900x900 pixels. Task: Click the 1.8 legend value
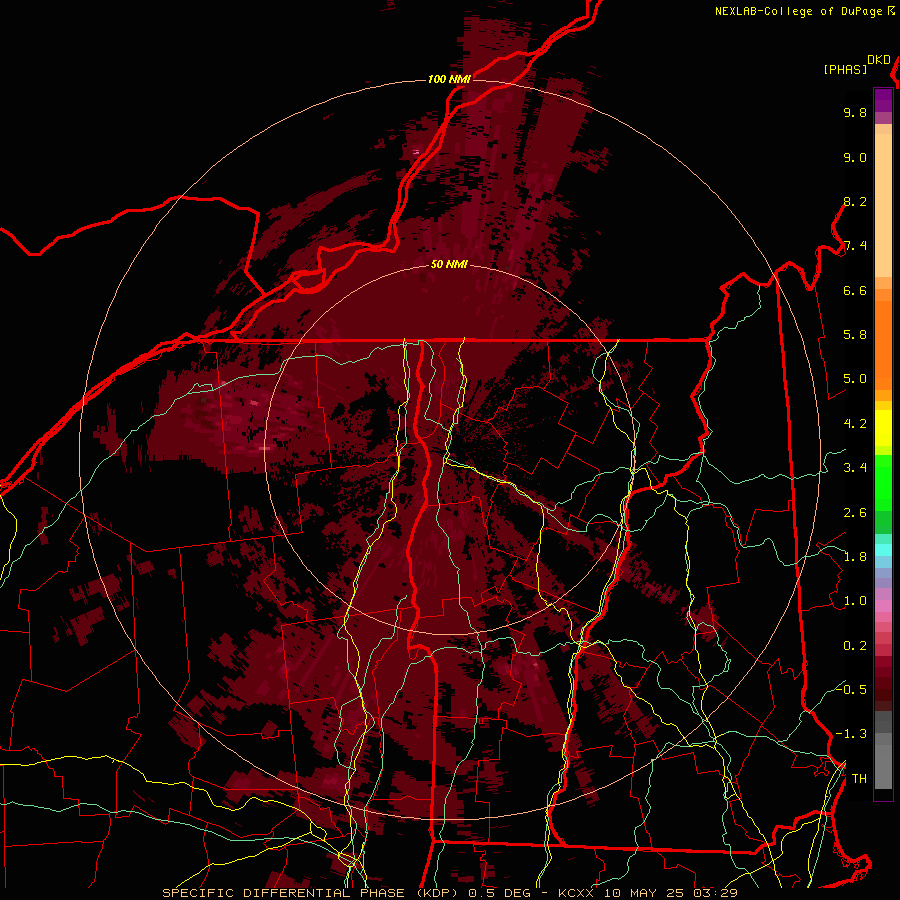point(855,557)
